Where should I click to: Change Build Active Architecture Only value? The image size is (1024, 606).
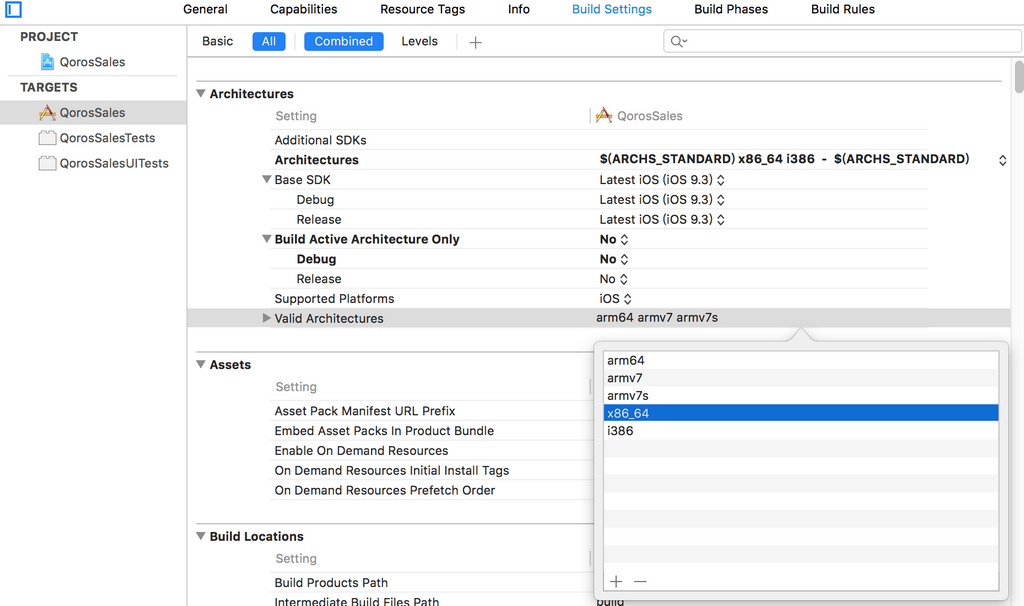click(614, 239)
